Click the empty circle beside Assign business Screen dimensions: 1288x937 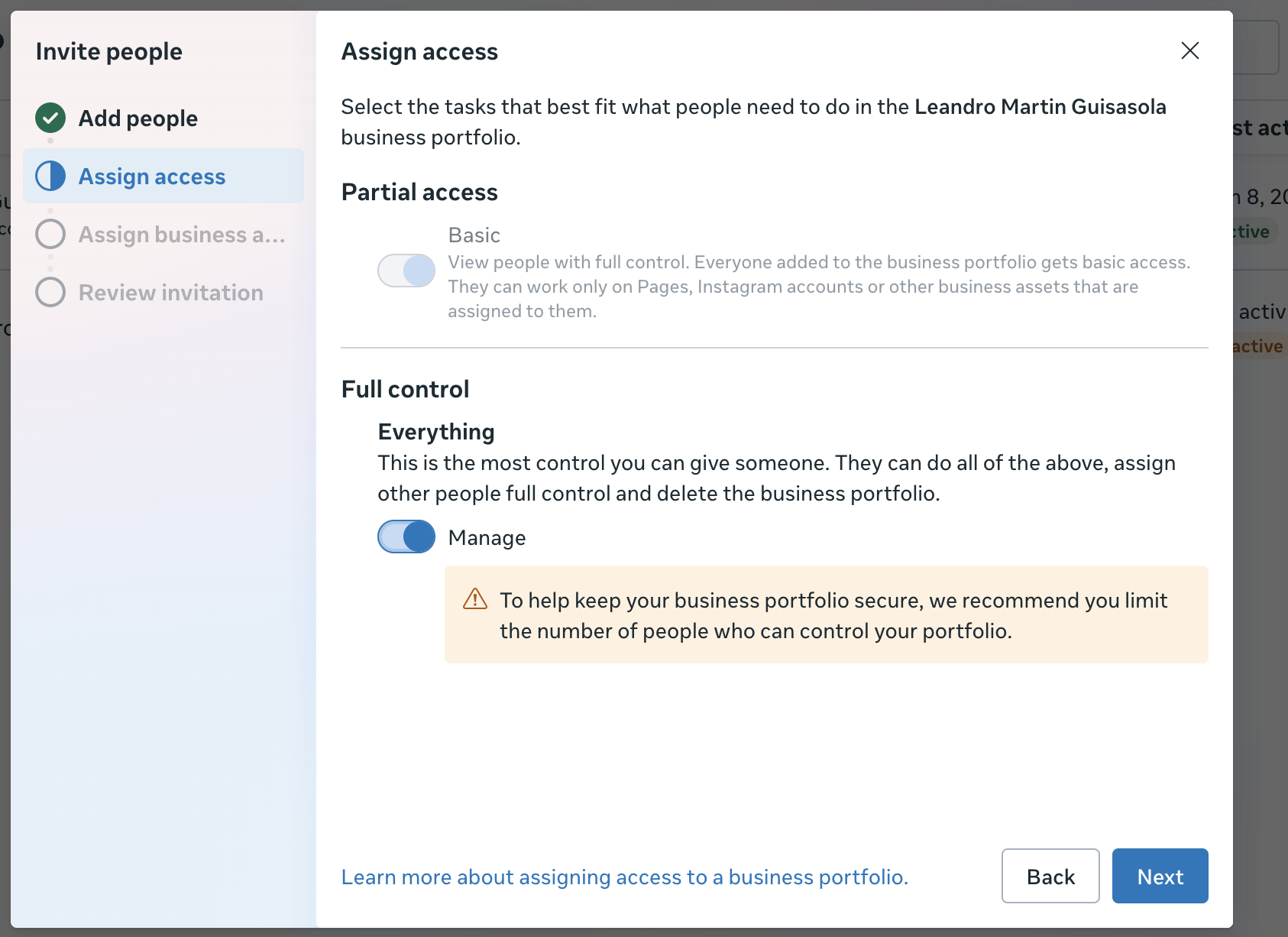pyautogui.click(x=50, y=234)
